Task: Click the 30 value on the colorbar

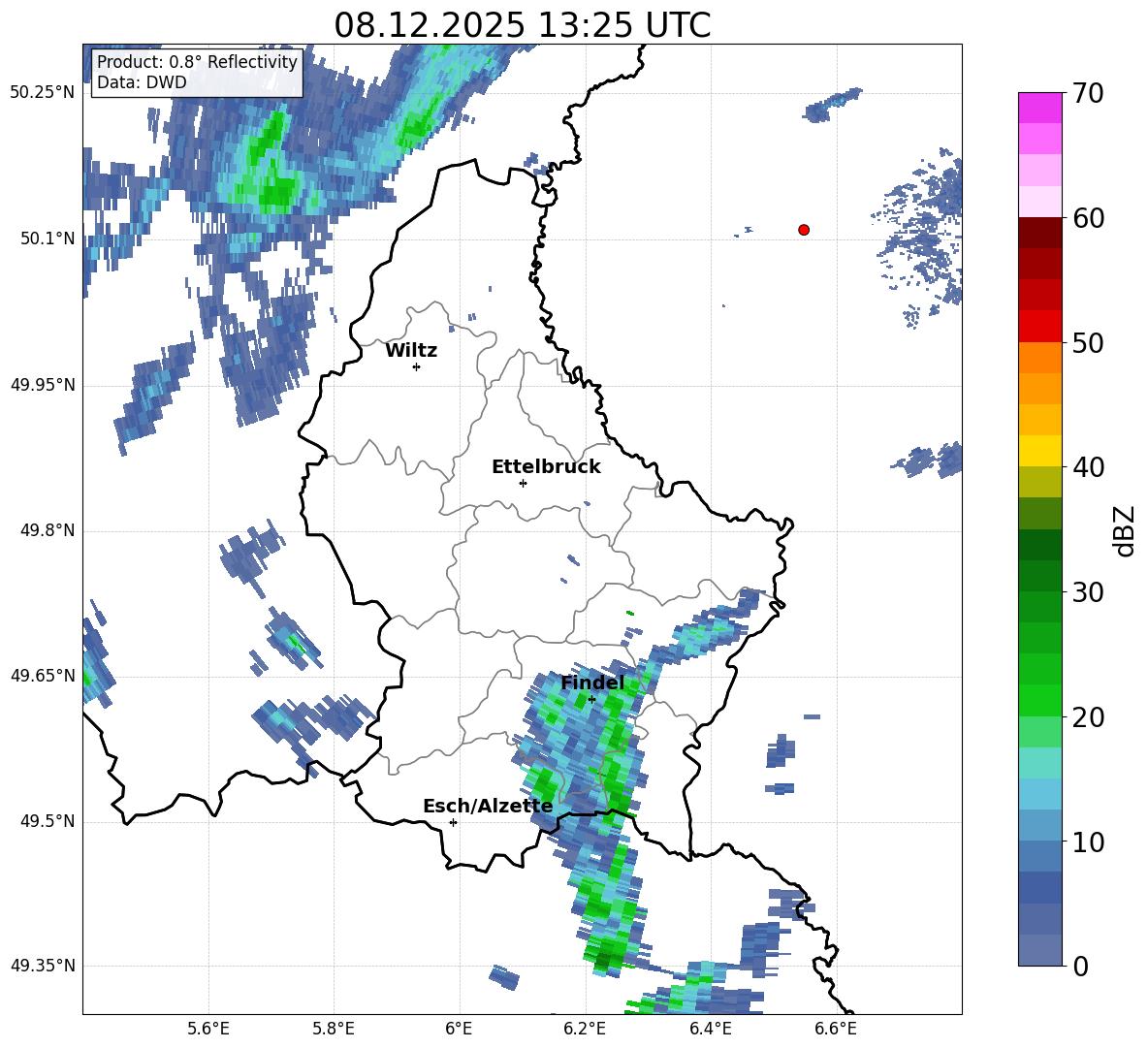Action: point(1089,592)
